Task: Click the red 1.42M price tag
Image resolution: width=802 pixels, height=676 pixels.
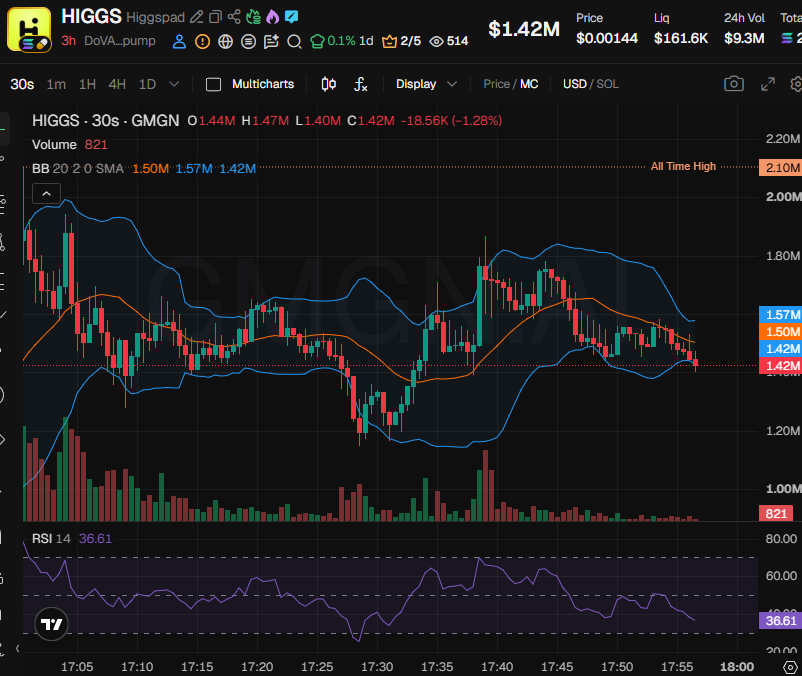Action: point(781,366)
